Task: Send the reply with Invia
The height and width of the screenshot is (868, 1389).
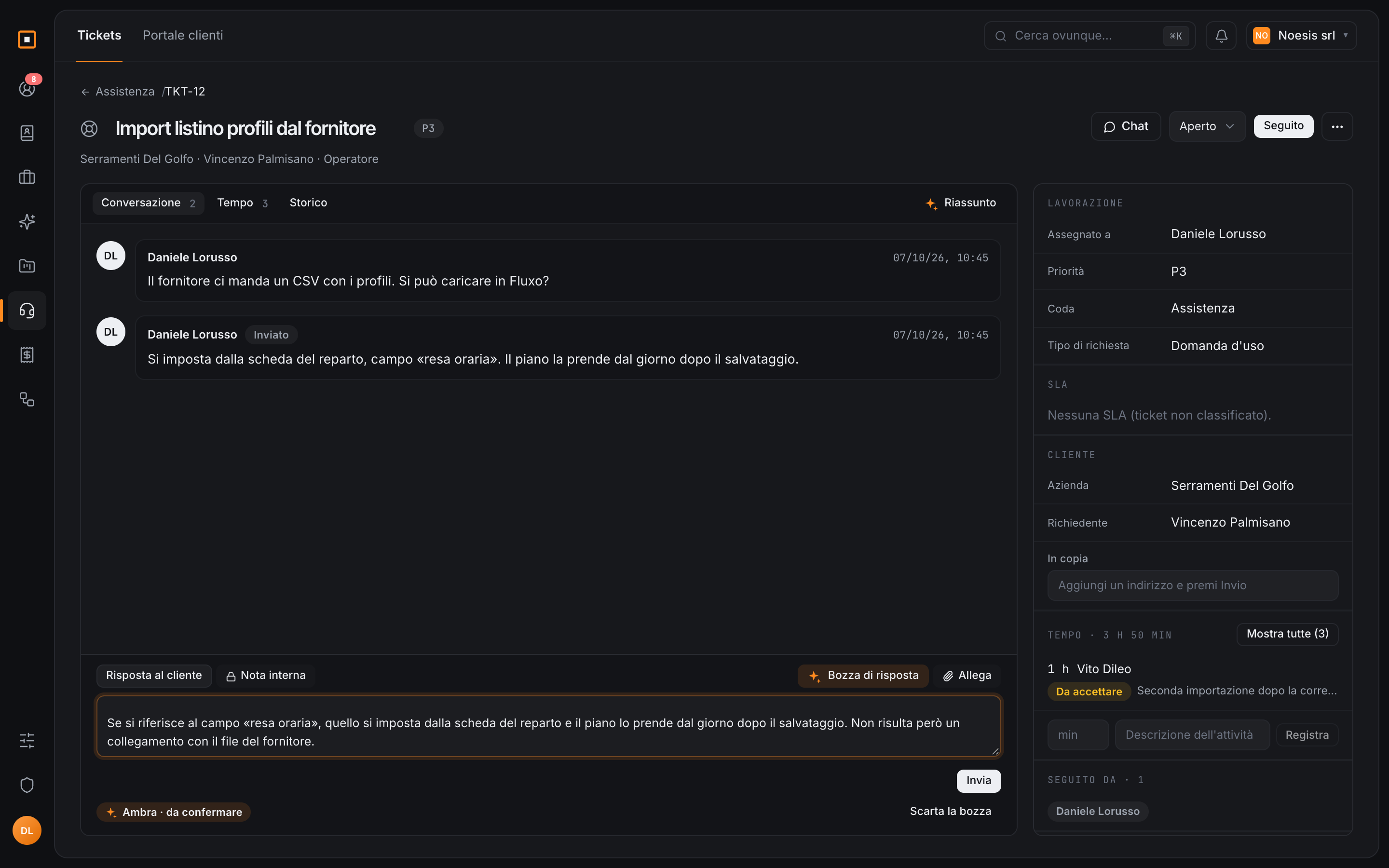Action: [x=979, y=781]
